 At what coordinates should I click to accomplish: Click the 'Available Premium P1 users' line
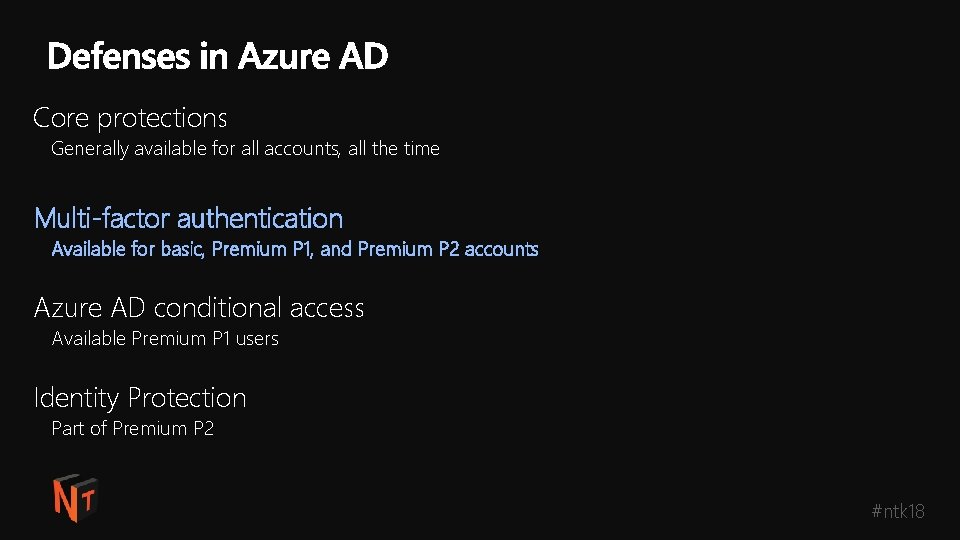[x=165, y=339]
